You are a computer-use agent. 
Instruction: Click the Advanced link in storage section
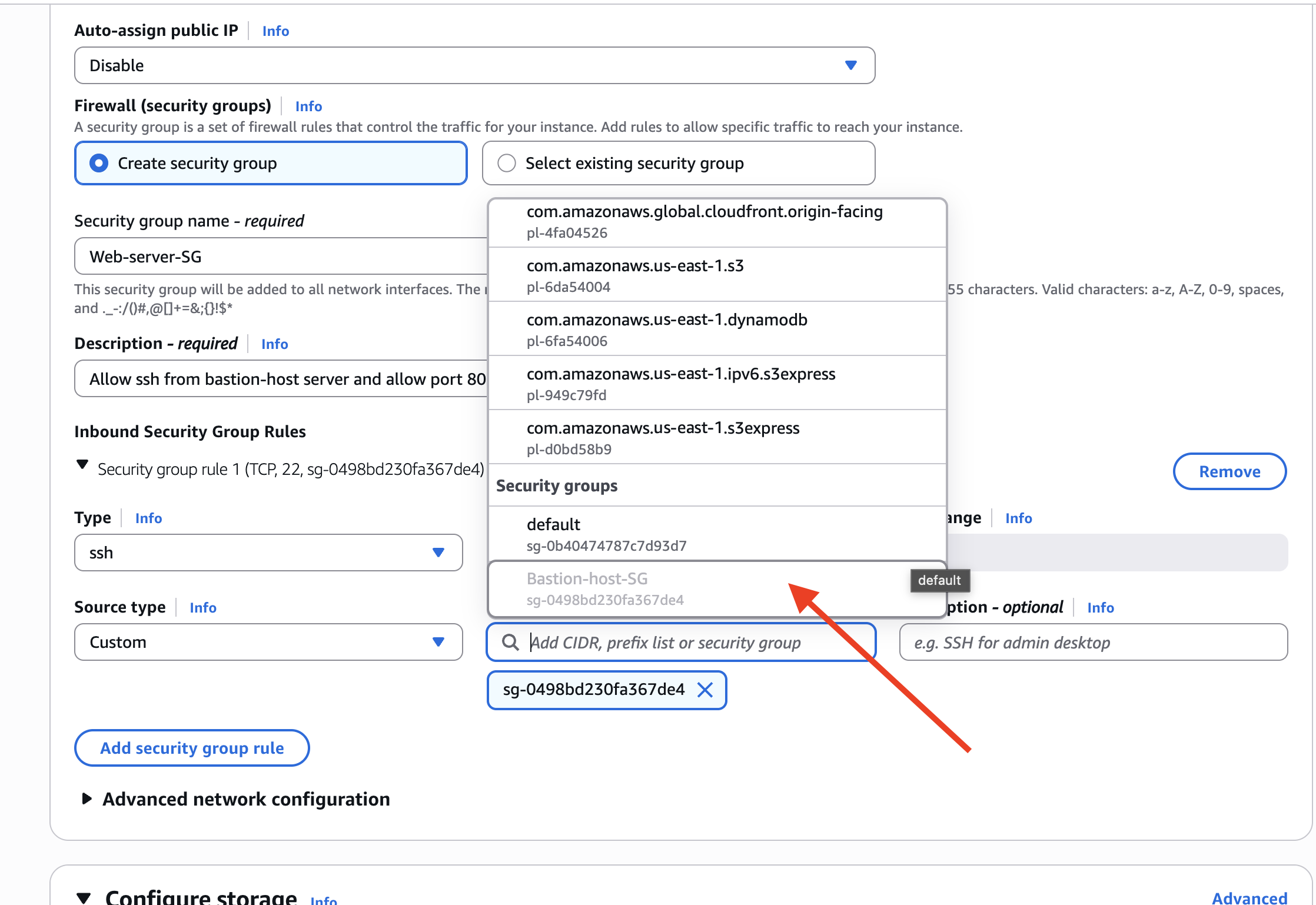[x=1249, y=898]
